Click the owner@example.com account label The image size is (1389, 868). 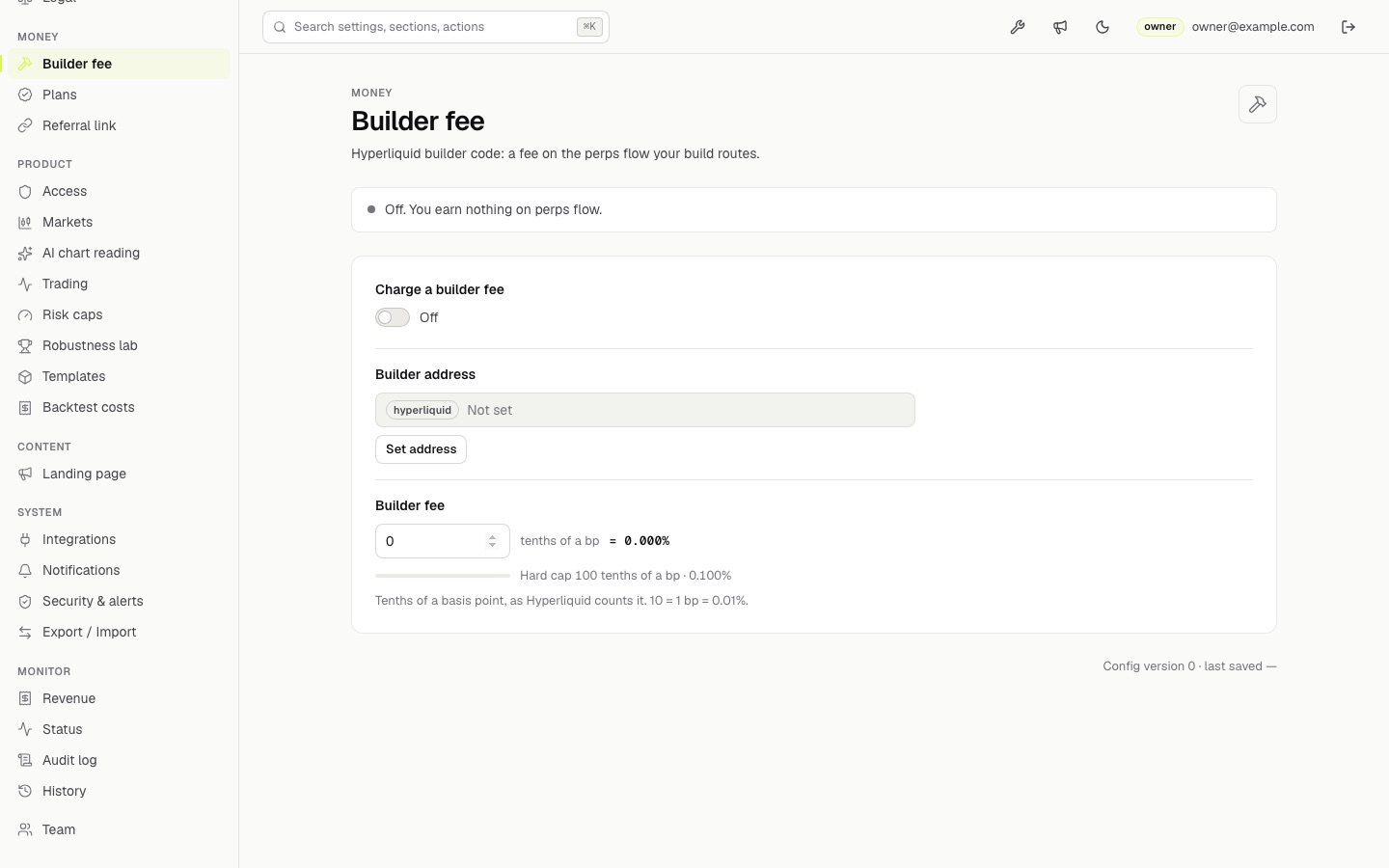tap(1252, 27)
